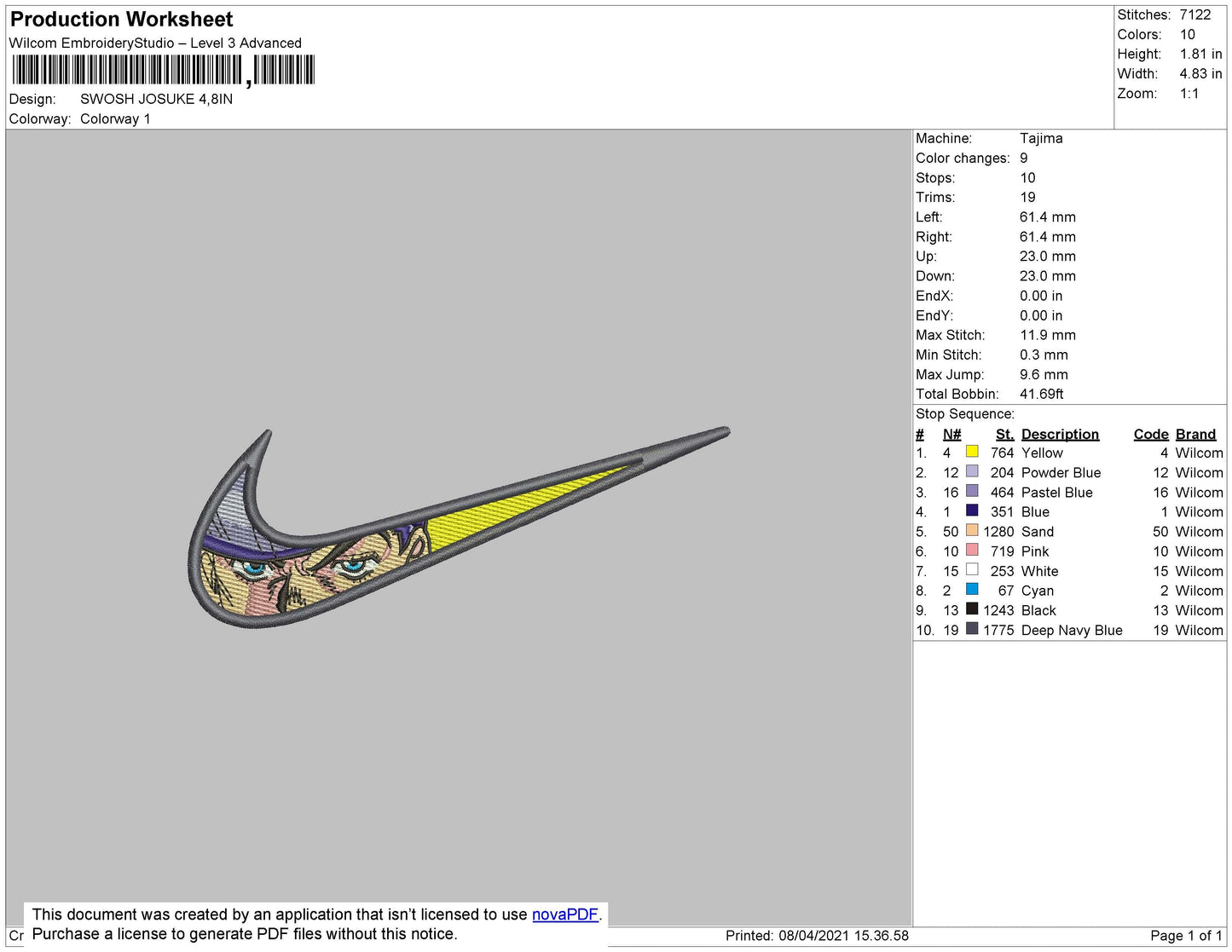Click the Max Stitch value 11.9 mm
This screenshot has width=1232, height=952.
[x=1048, y=335]
